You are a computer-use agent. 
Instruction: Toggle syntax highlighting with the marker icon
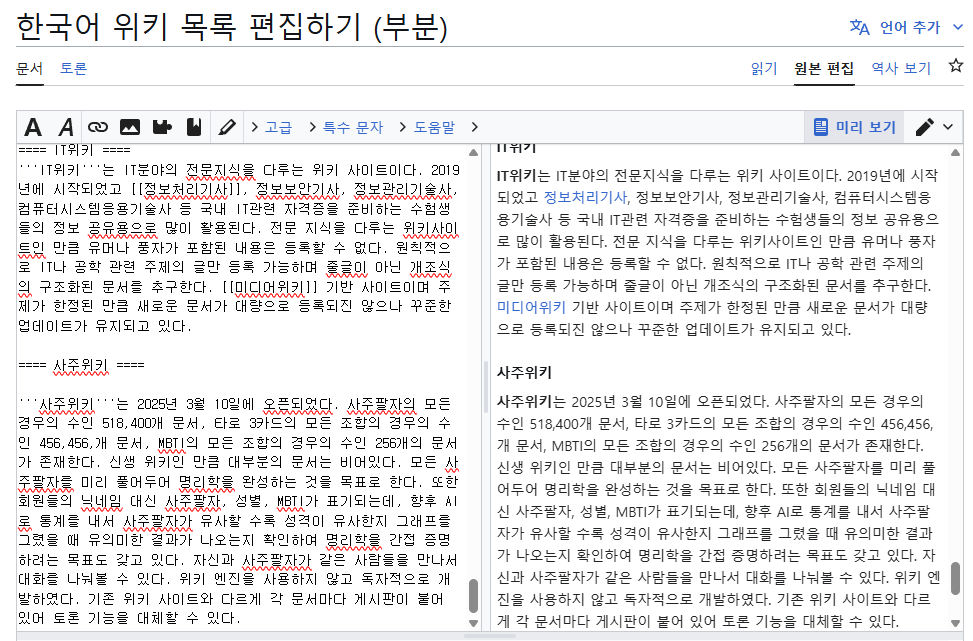pos(227,127)
